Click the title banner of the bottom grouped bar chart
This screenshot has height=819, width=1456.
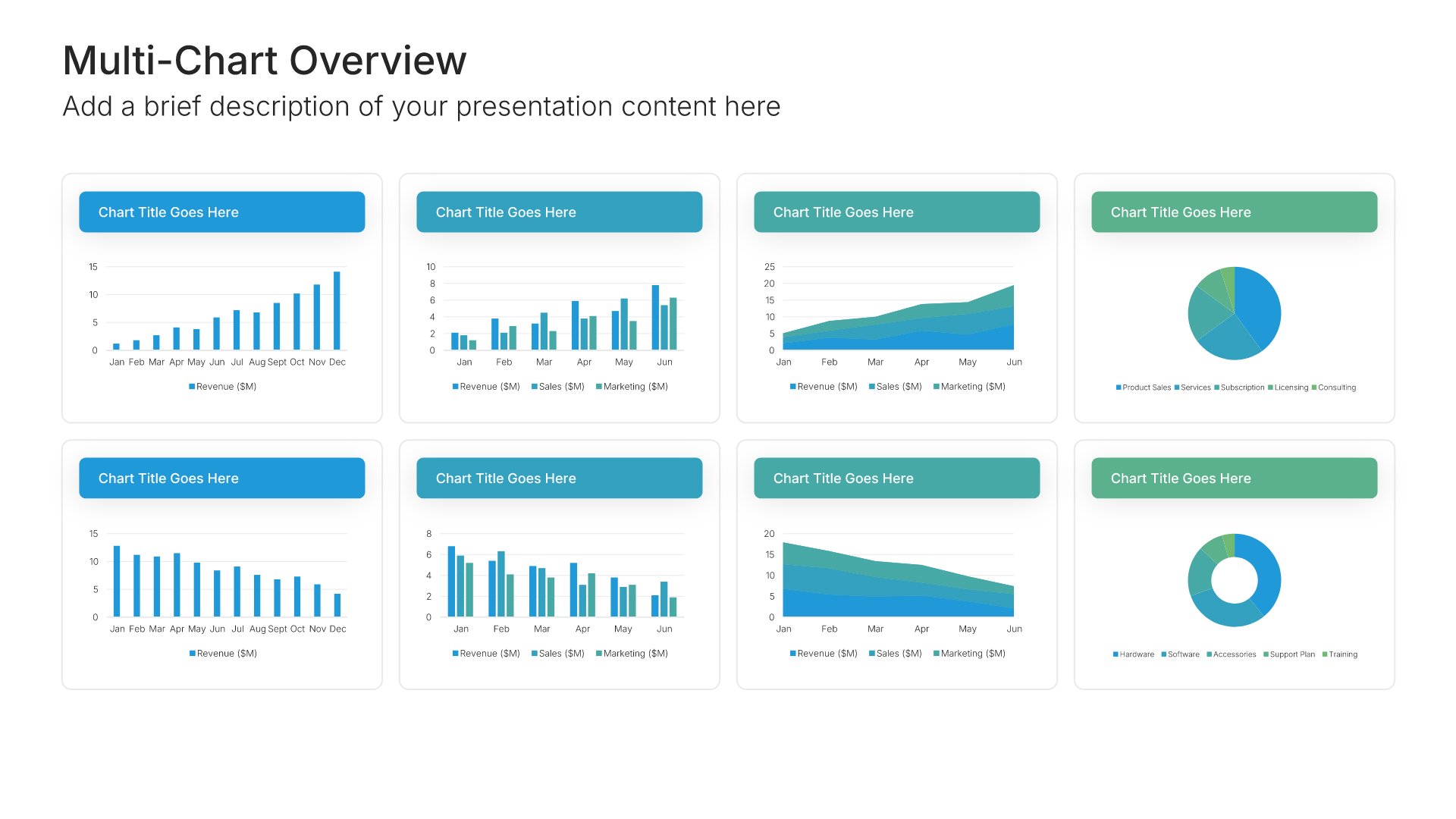coord(560,479)
